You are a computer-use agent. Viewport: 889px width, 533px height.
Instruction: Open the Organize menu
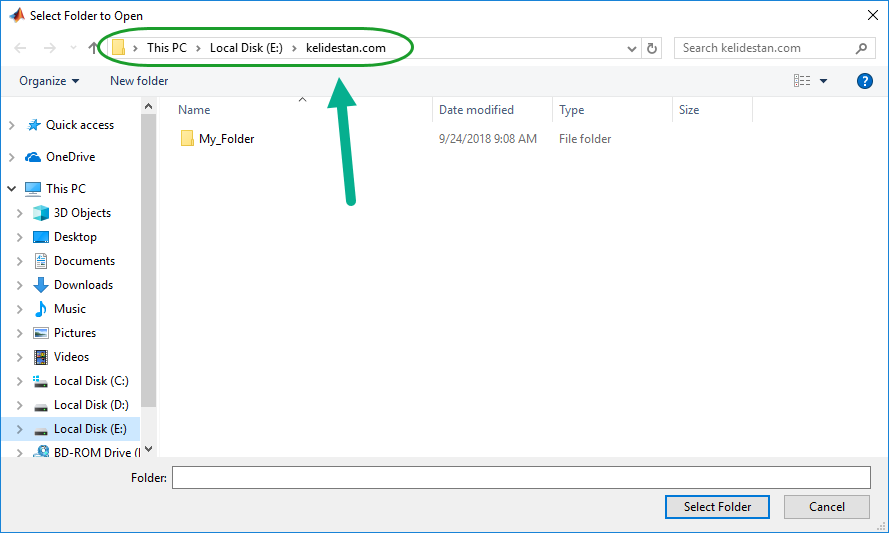(x=49, y=81)
